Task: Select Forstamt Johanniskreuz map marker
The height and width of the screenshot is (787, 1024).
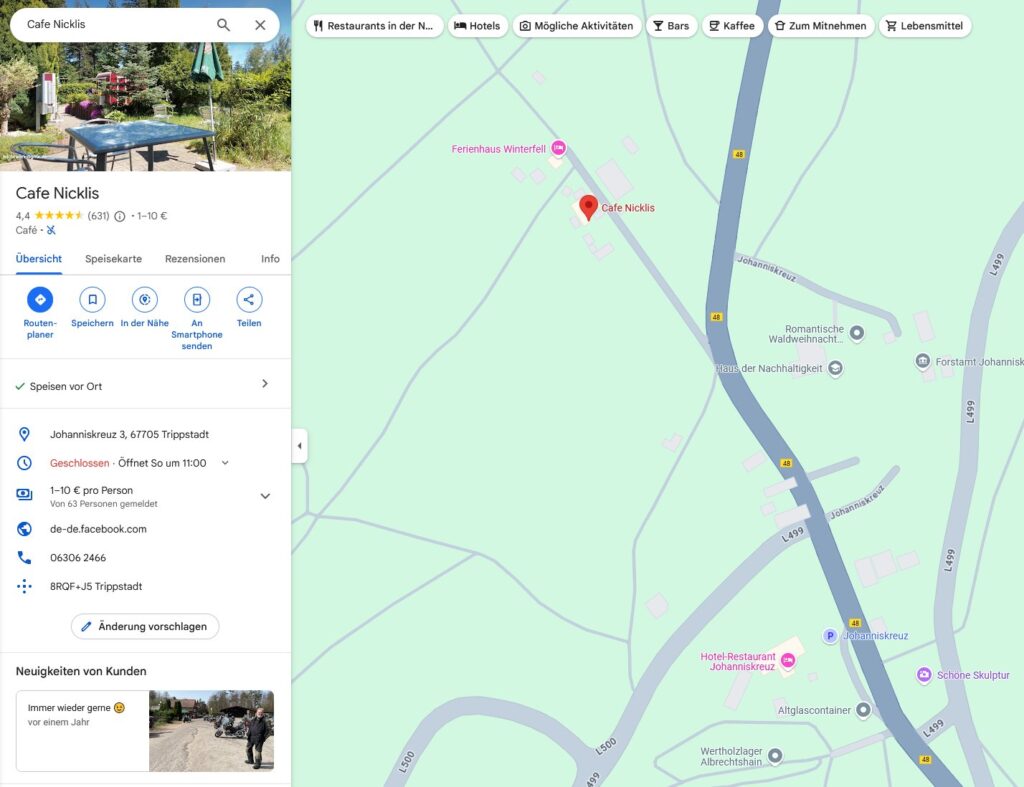Action: click(x=922, y=361)
